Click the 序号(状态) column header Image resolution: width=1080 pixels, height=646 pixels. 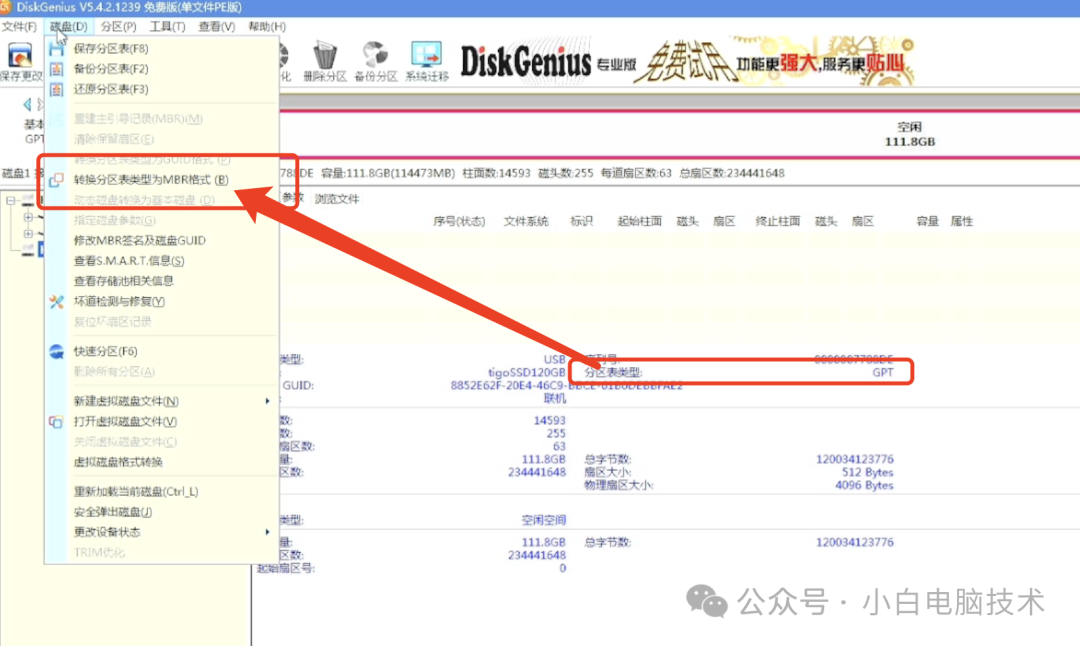[x=459, y=221]
